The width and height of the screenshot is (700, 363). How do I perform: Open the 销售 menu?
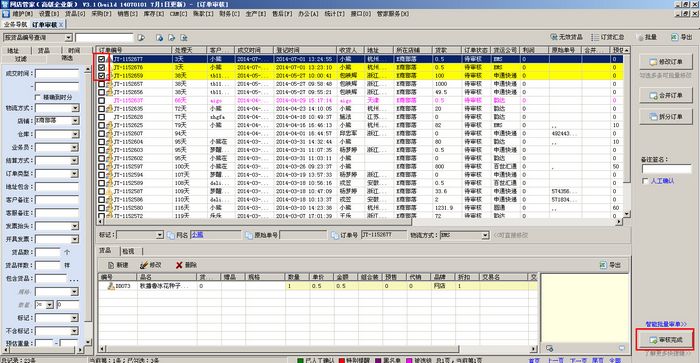point(127,14)
